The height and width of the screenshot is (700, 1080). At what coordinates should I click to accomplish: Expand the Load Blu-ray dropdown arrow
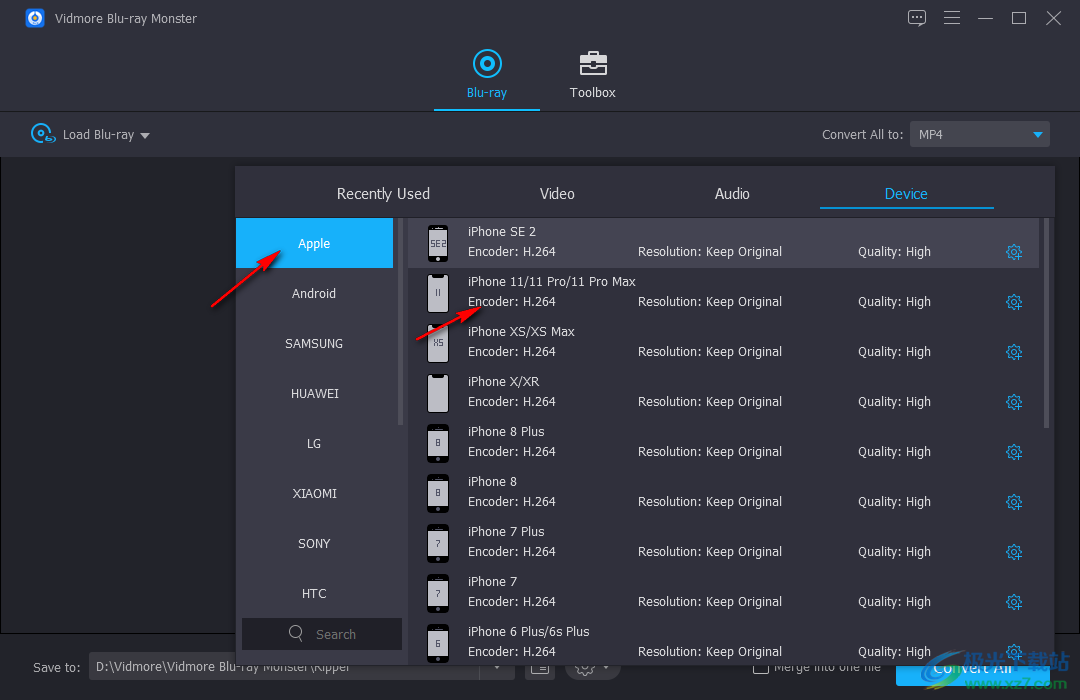[145, 136]
